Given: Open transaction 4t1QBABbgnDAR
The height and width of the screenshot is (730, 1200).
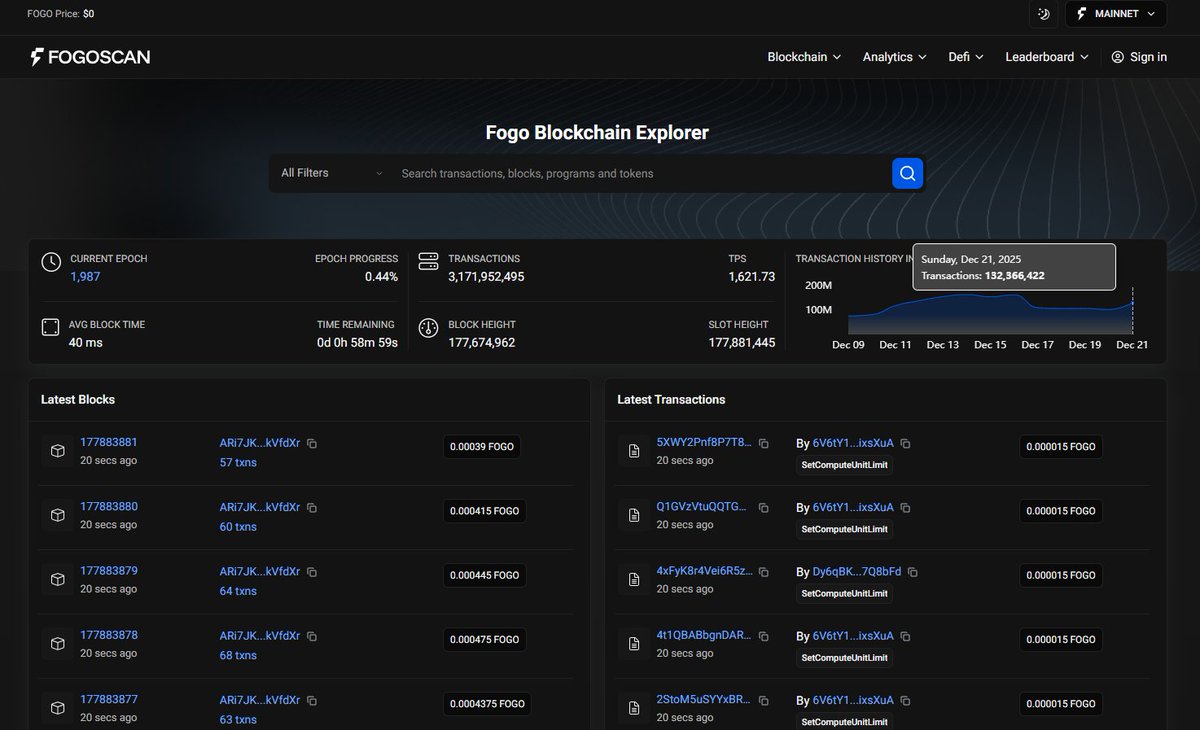Looking at the screenshot, I should pos(703,634).
